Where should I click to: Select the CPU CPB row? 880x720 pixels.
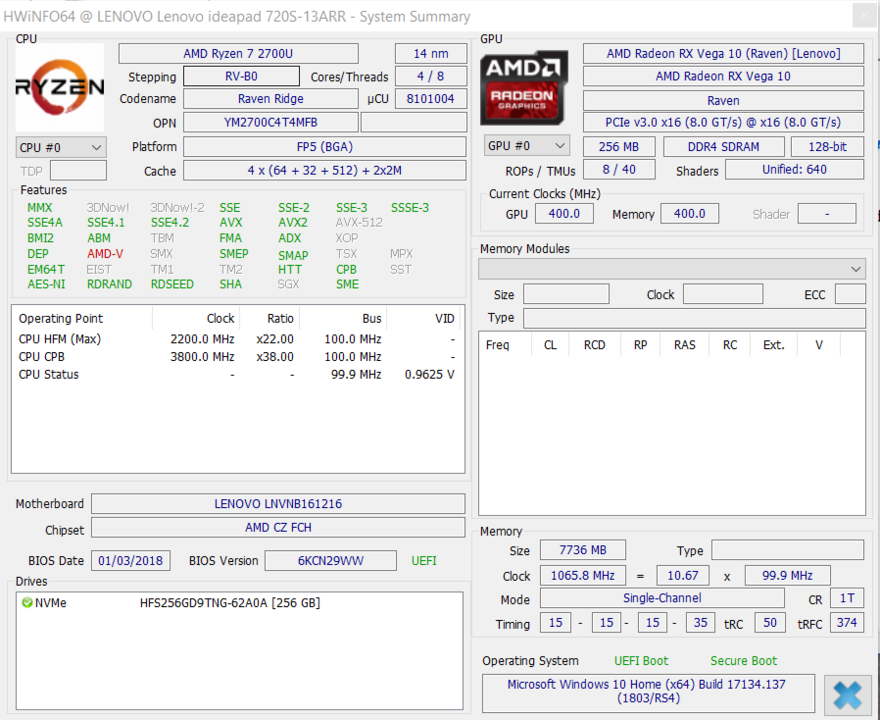[x=238, y=357]
